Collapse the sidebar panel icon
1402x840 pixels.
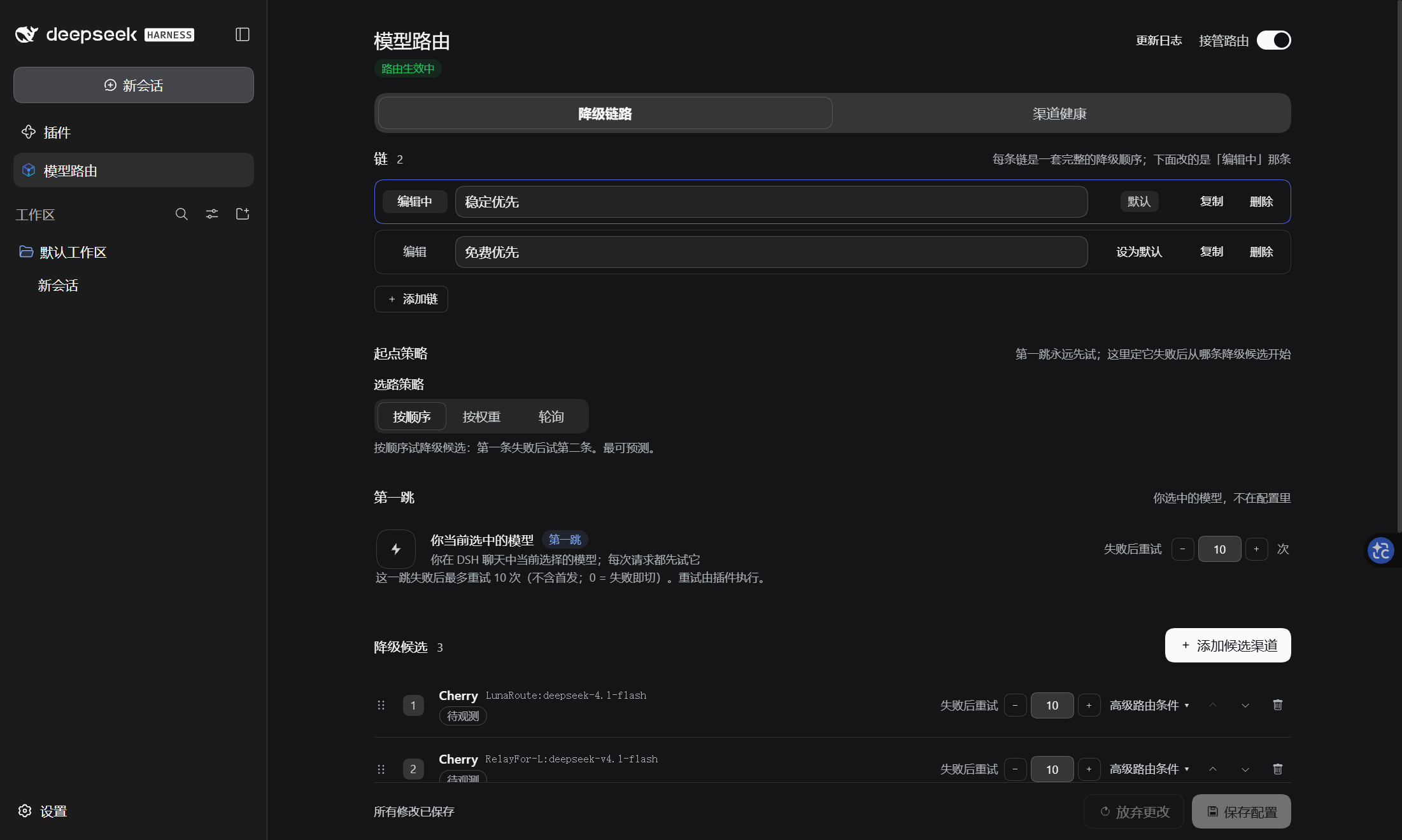[x=243, y=34]
